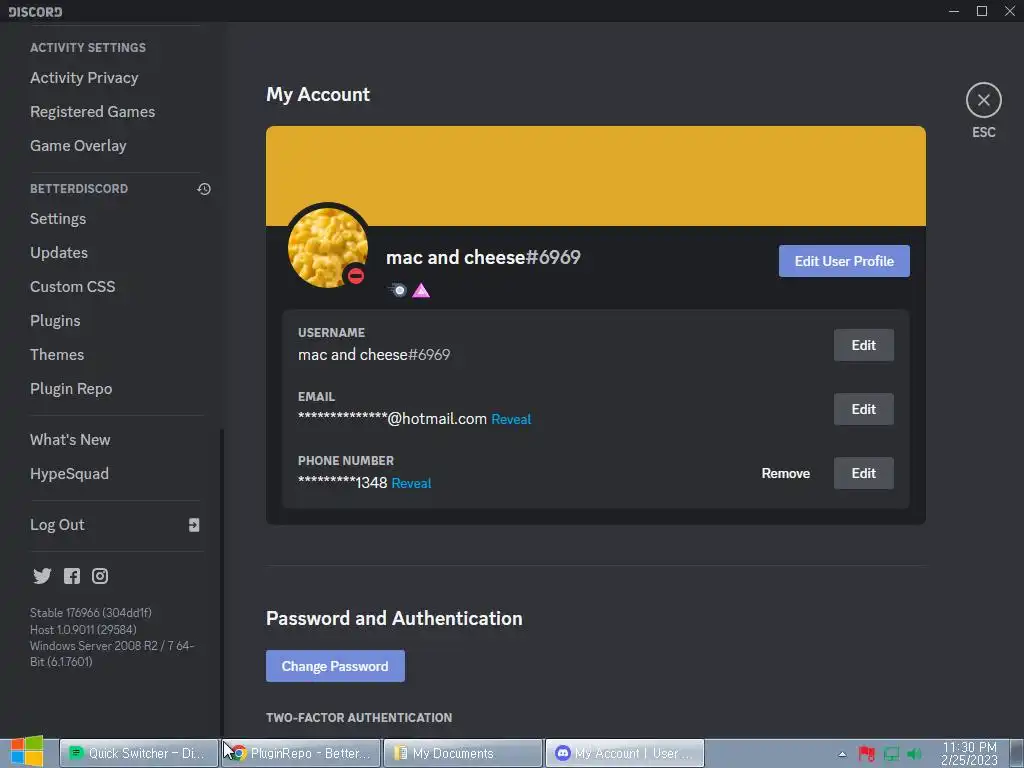
Task: Open Activity Privacy settings
Action: [84, 78]
